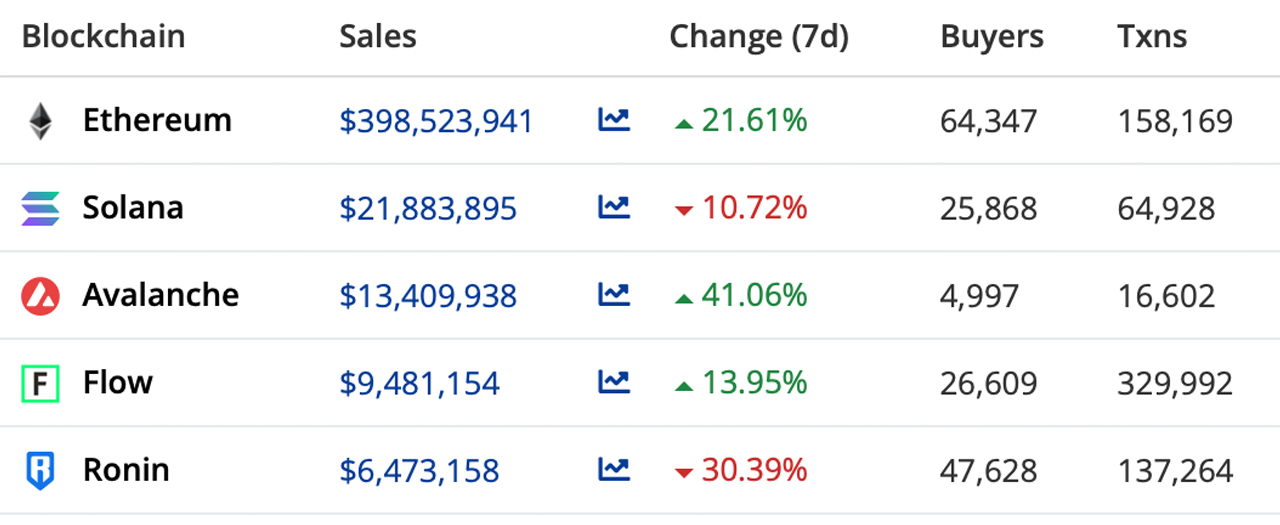Open Ethereum sales figure $398,523,941
The image size is (1280, 525).
(x=436, y=121)
